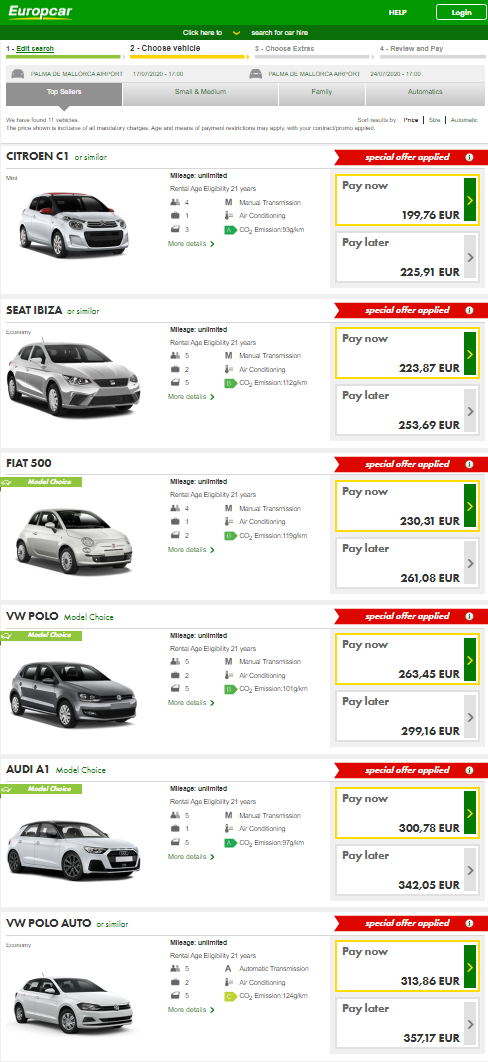
Task: Click return car icon beside second Palma airport
Action: [256, 74]
